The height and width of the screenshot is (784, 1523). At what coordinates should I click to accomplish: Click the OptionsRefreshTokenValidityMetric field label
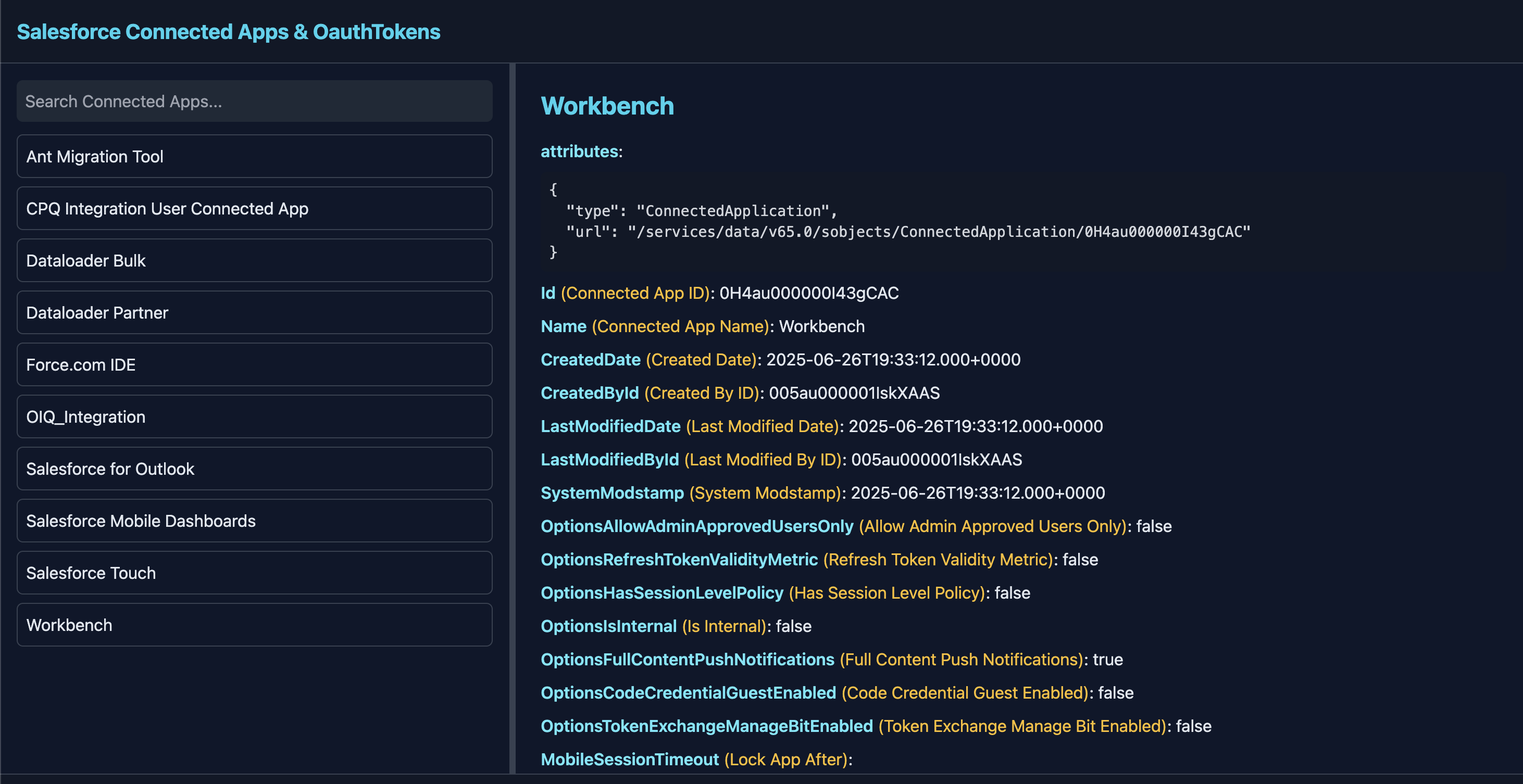pos(679,560)
